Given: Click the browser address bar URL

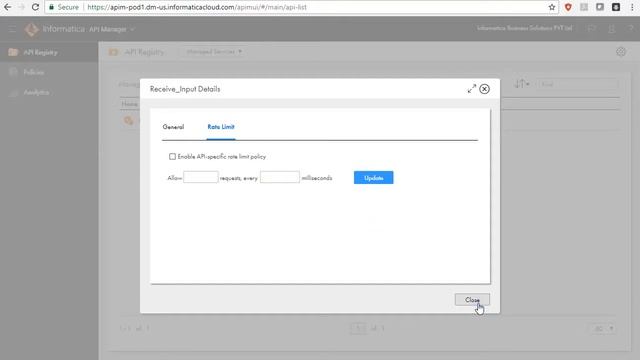Looking at the screenshot, I should click(x=197, y=7).
